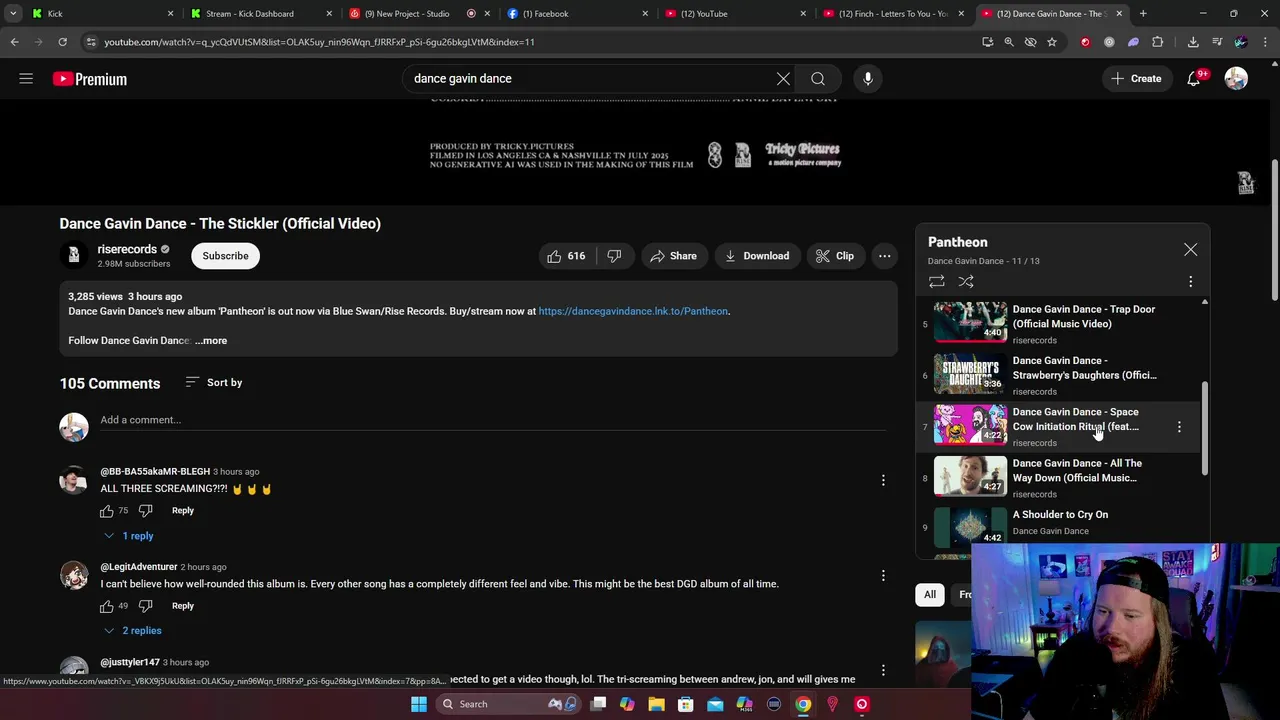Select A Shoulder to Cry On
This screenshot has width=1280, height=720.
(x=1060, y=515)
